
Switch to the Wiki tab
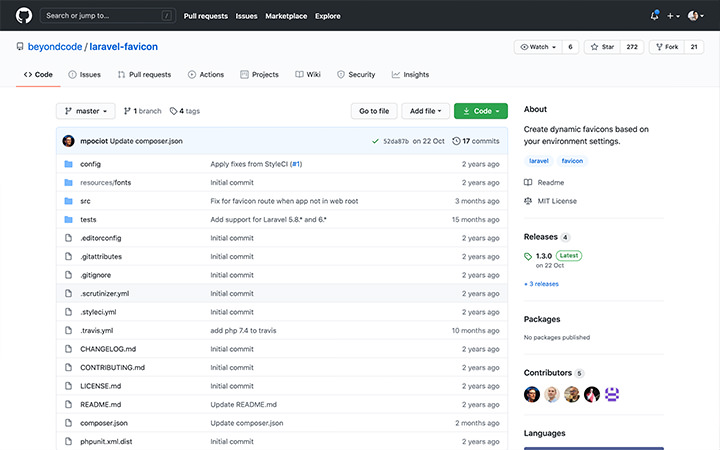(x=308, y=74)
